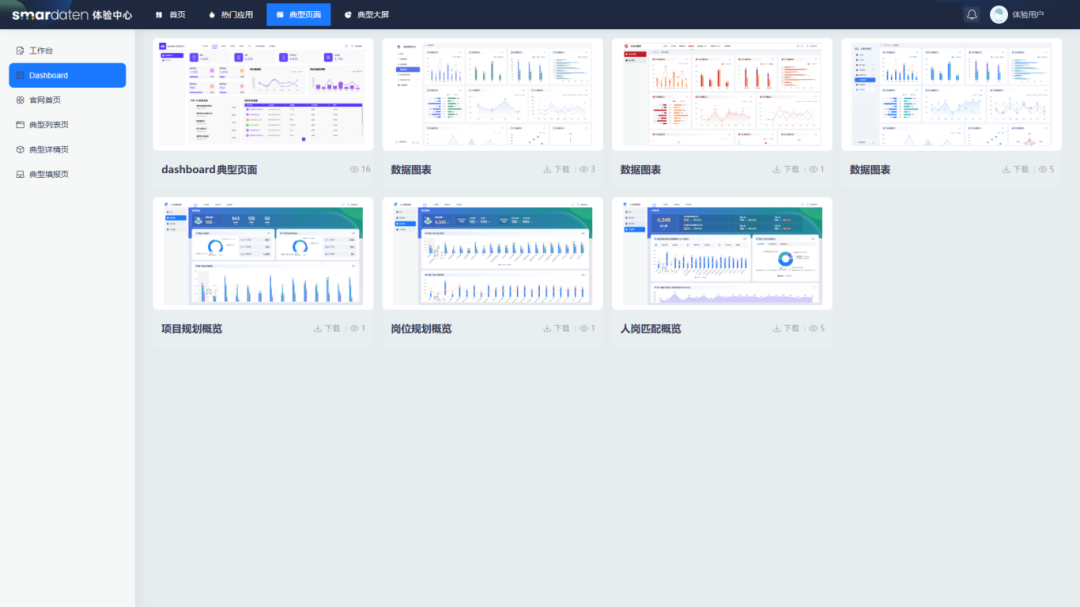This screenshot has height=607, width=1080.
Task: Open 工作台 in the sidebar
Action: 68,50
